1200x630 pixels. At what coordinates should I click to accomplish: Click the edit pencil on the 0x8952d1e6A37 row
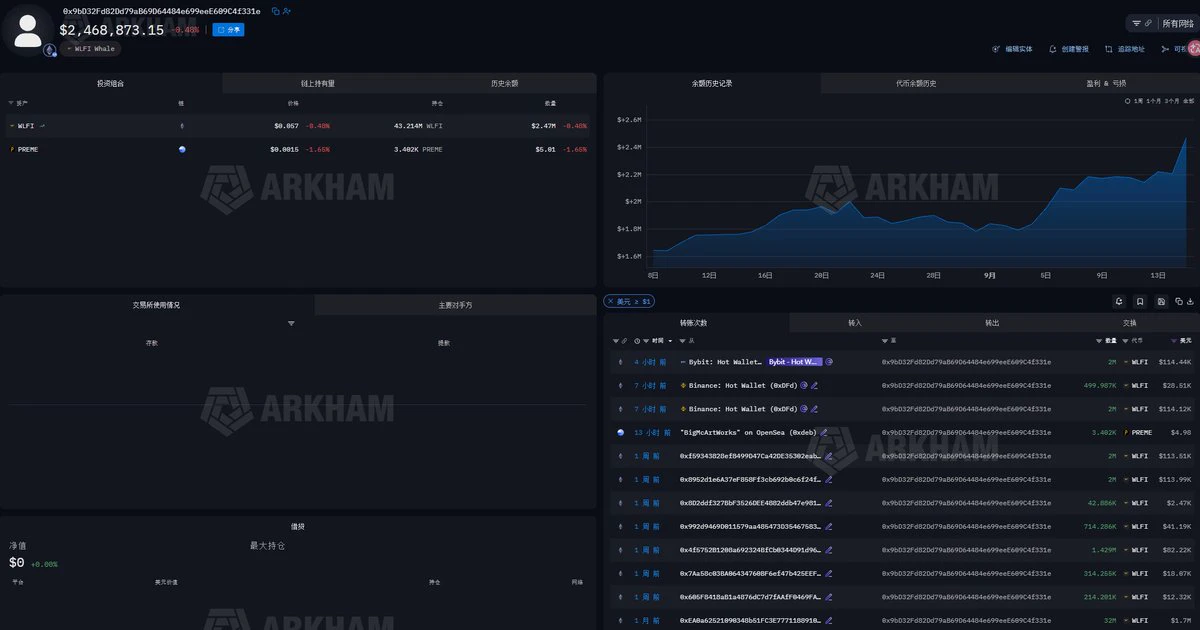[x=828, y=479]
